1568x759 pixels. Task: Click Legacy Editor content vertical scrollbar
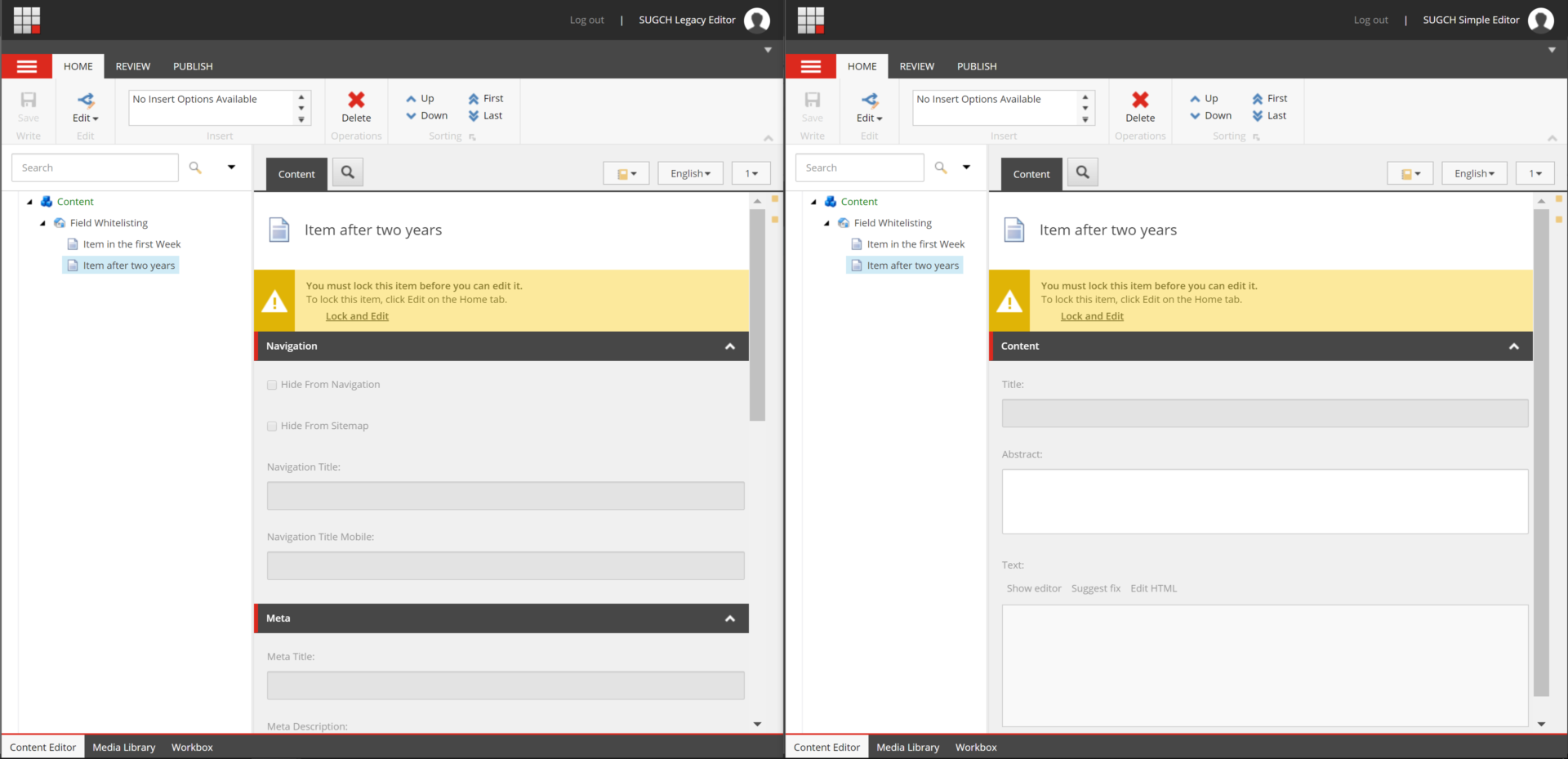pos(757,315)
